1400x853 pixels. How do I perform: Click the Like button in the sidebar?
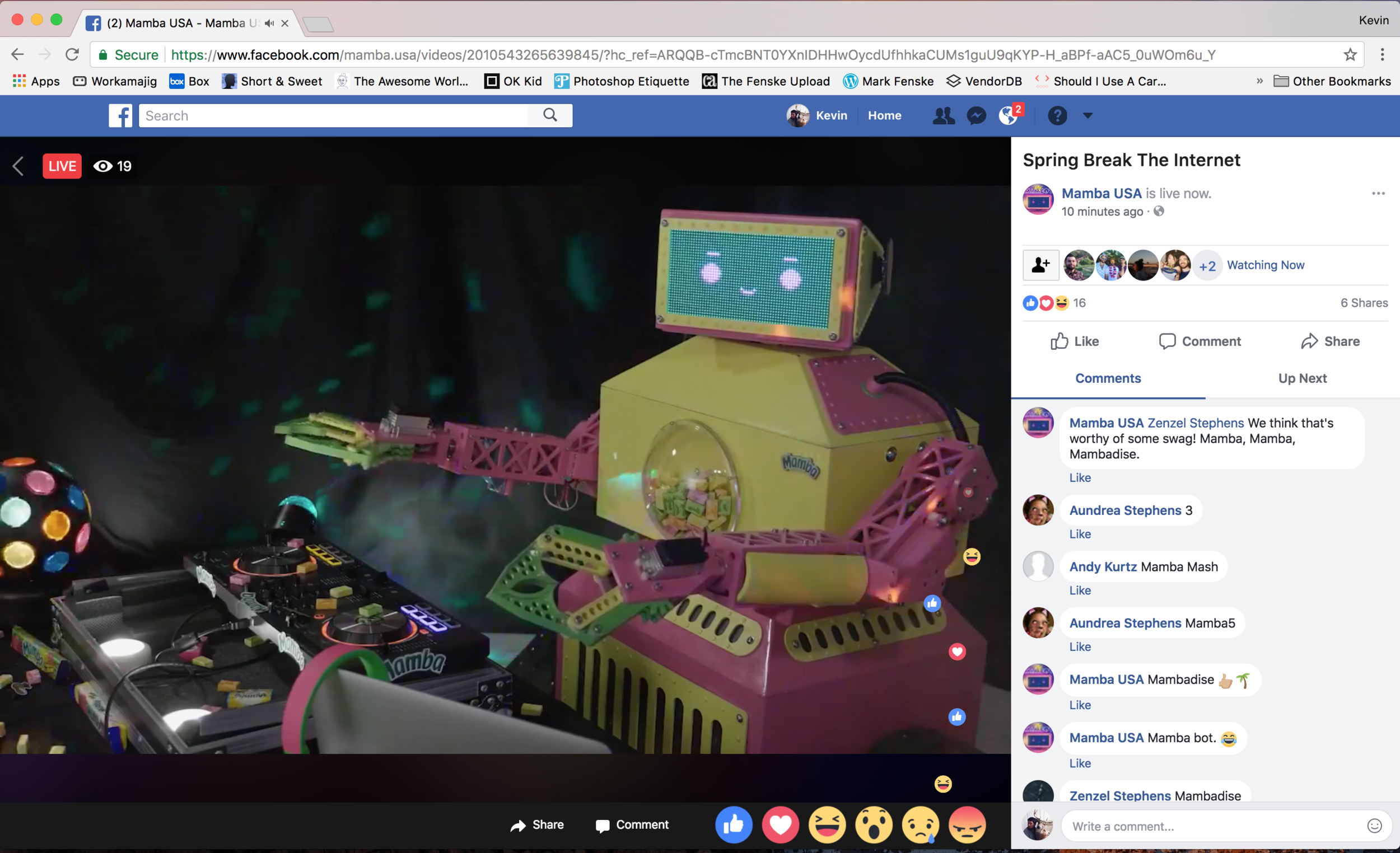pyautogui.click(x=1075, y=341)
